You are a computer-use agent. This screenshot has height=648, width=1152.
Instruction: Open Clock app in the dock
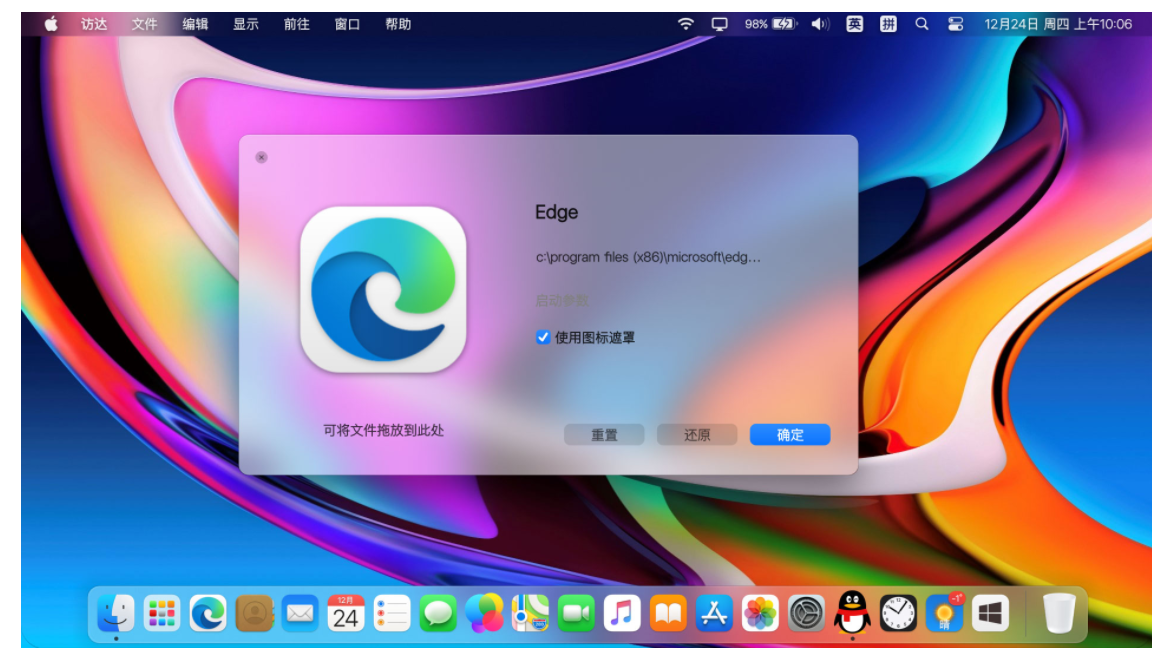899,613
